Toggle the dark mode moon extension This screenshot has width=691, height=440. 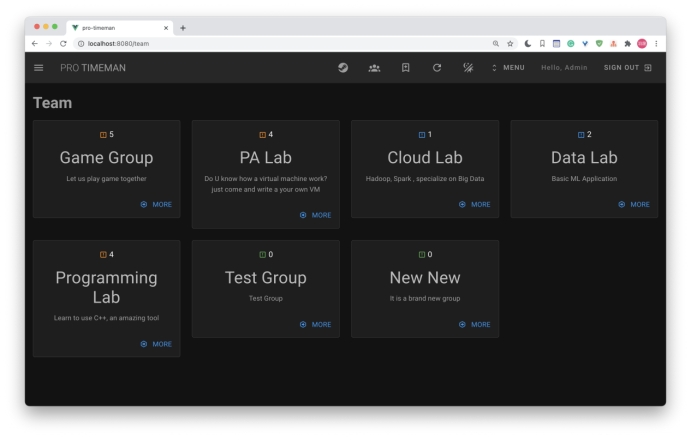coord(527,43)
